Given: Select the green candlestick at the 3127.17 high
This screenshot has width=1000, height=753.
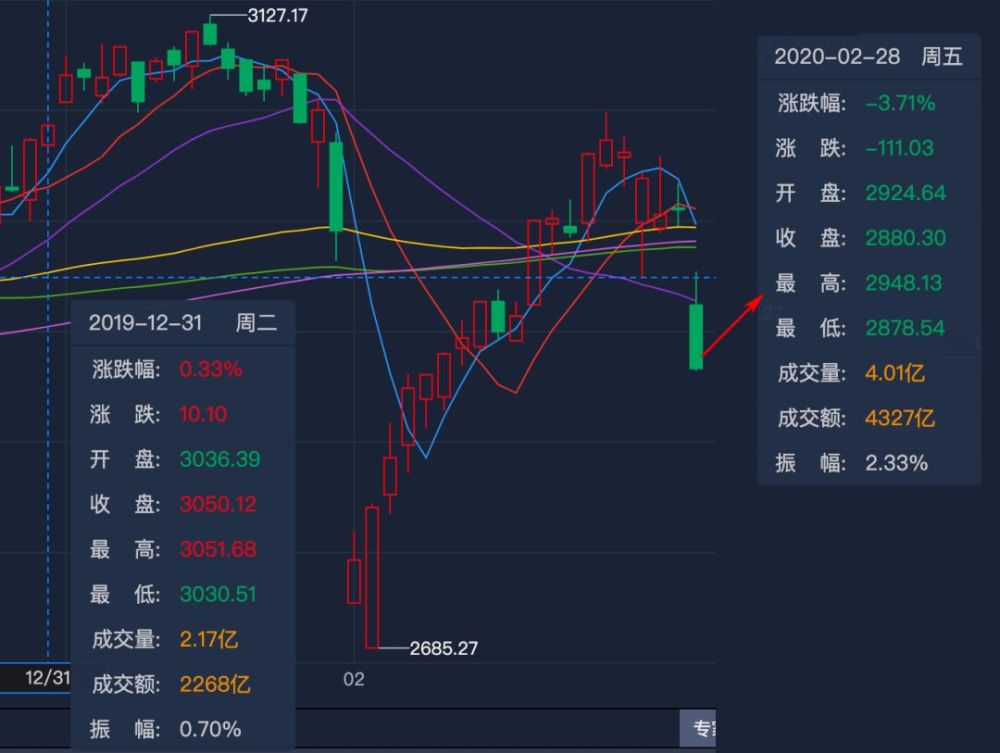Looking at the screenshot, I should 210,34.
